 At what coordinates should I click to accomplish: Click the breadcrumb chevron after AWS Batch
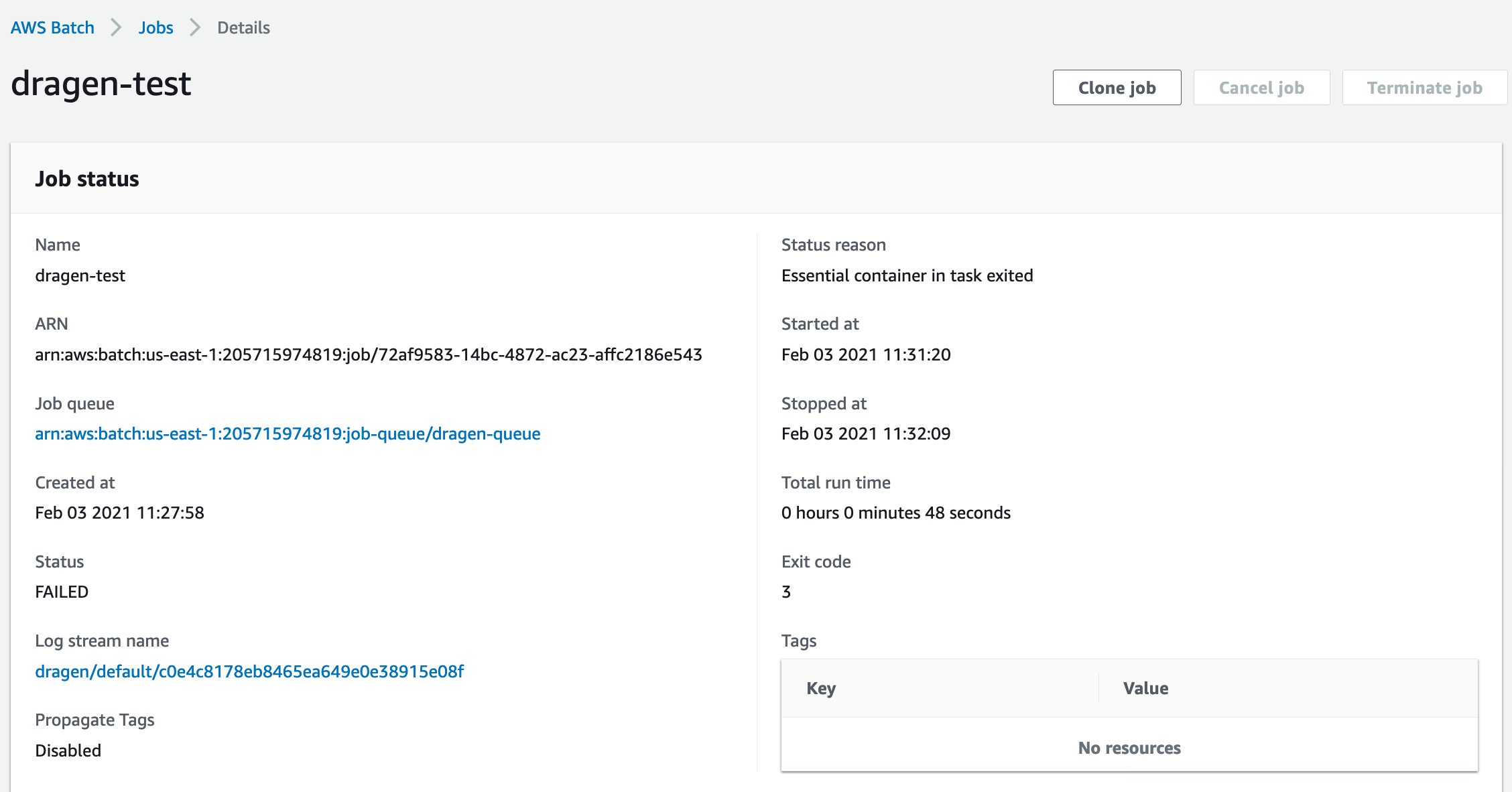click(116, 27)
